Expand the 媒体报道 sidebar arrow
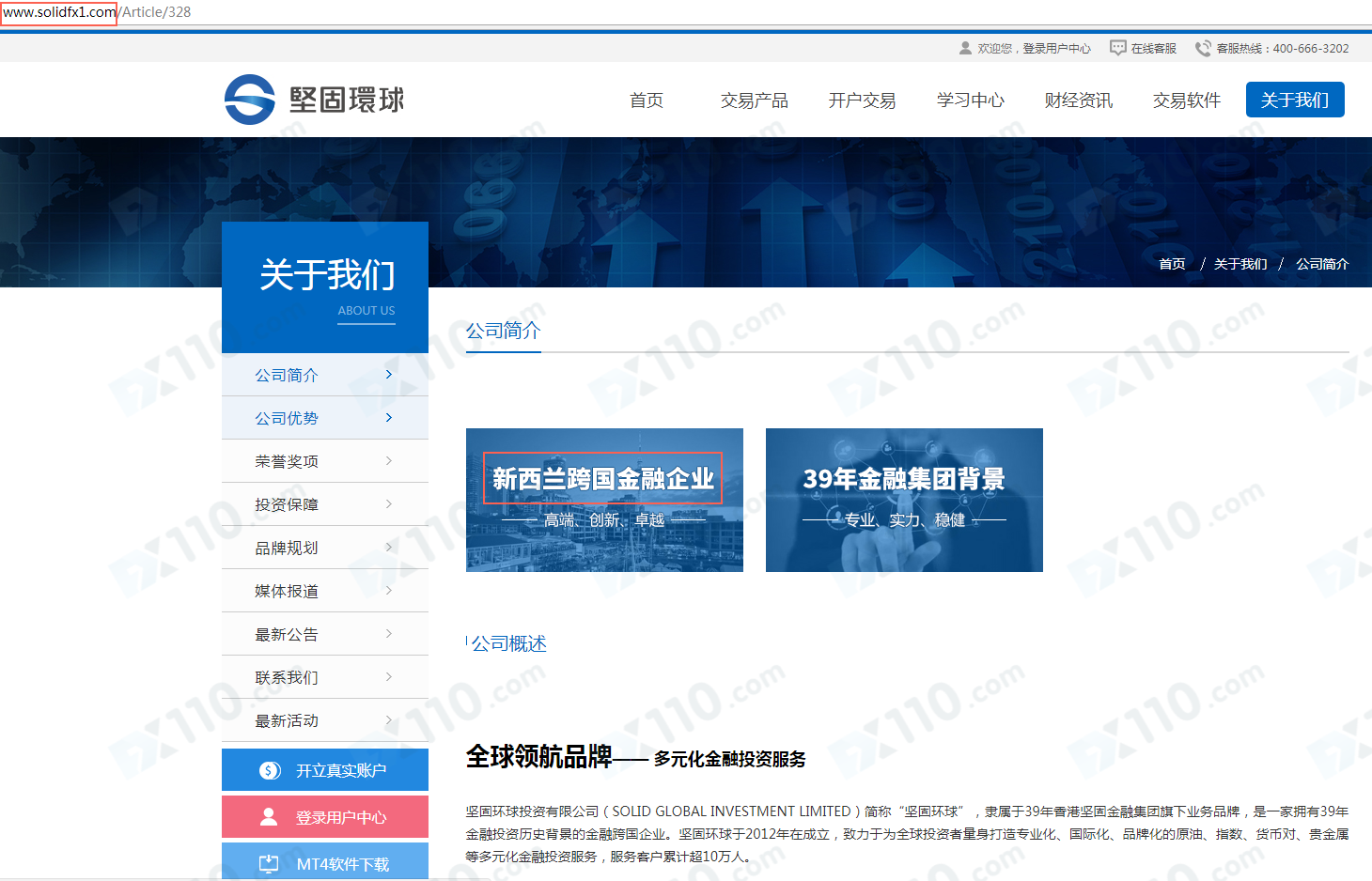 point(388,590)
